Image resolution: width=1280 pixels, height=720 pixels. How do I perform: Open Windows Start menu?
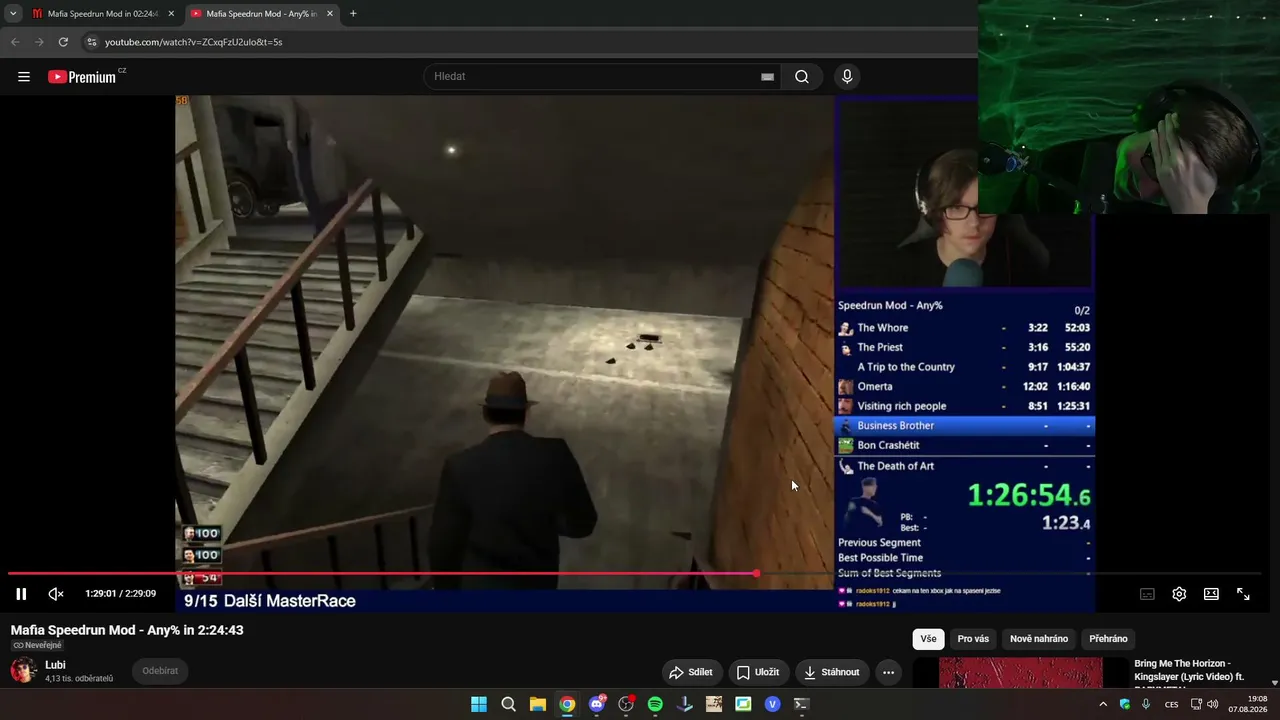coord(479,704)
